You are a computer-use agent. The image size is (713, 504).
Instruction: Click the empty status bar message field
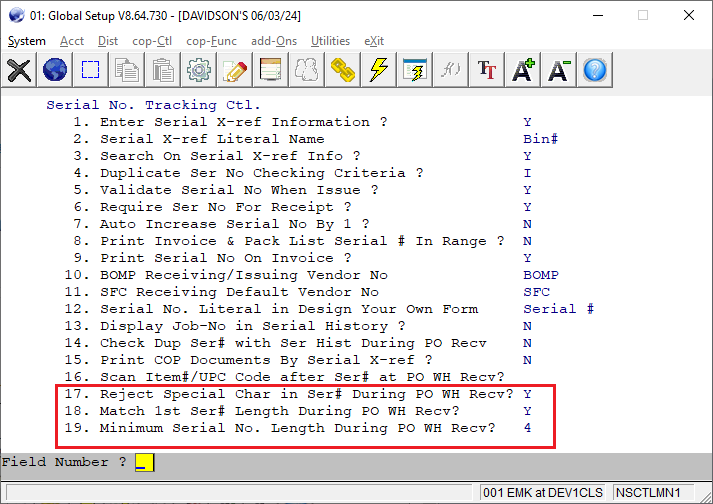coord(239,493)
